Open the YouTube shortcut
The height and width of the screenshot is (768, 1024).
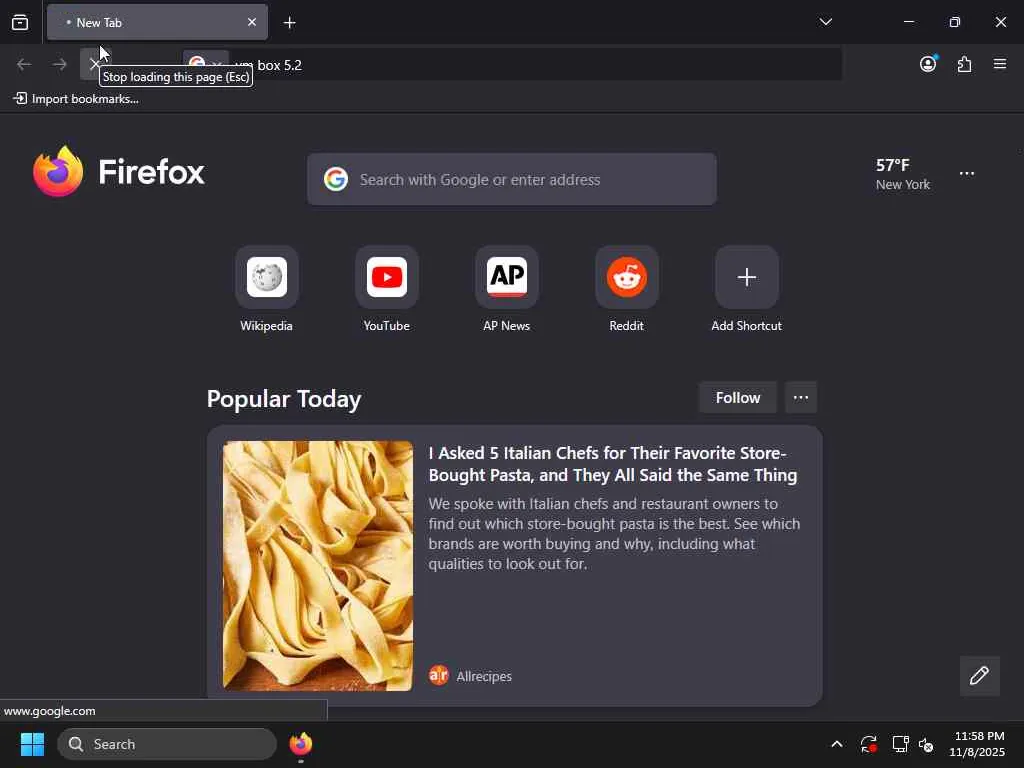point(387,277)
